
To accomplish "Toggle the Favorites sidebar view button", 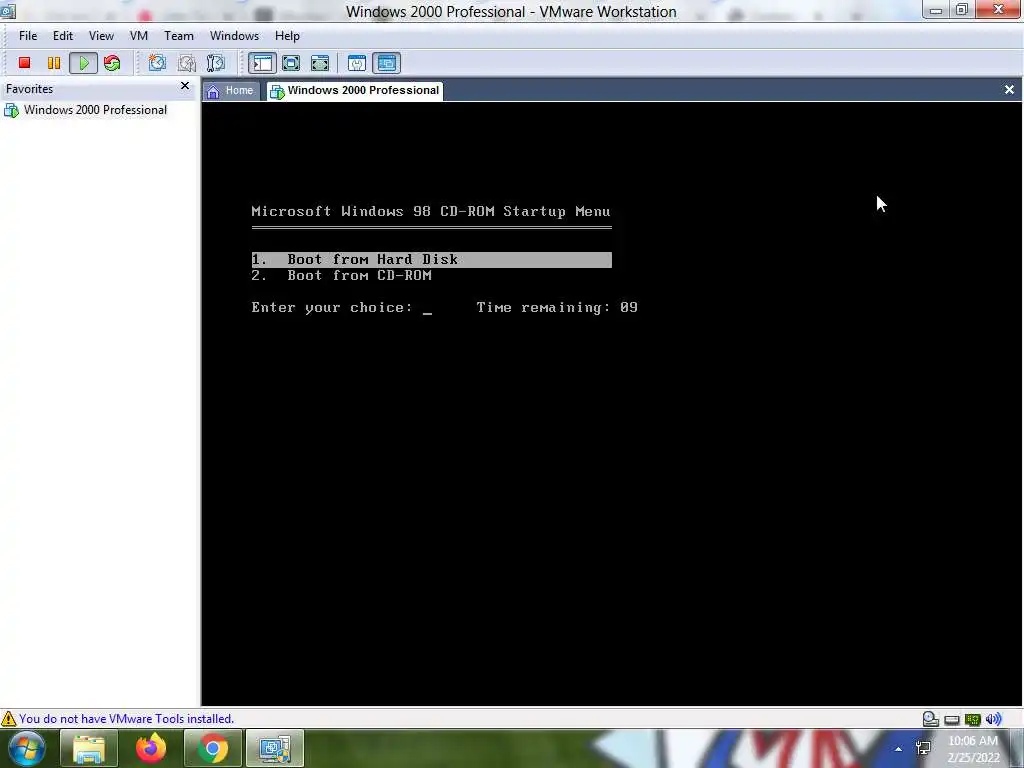I will pyautogui.click(x=262, y=63).
